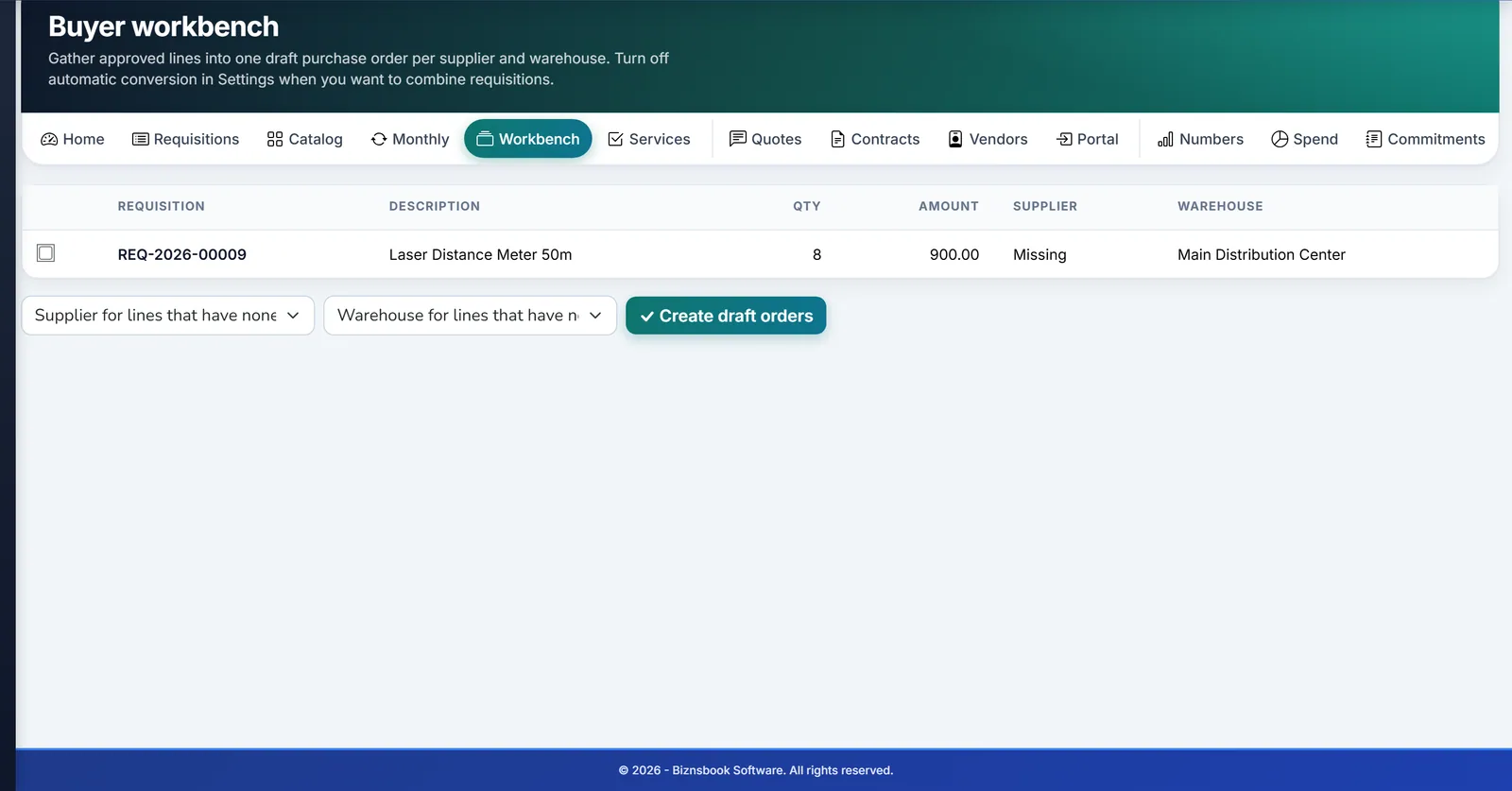Viewport: 1512px width, 791px height.
Task: Click the Buyer workbench page title
Action: pos(163,26)
